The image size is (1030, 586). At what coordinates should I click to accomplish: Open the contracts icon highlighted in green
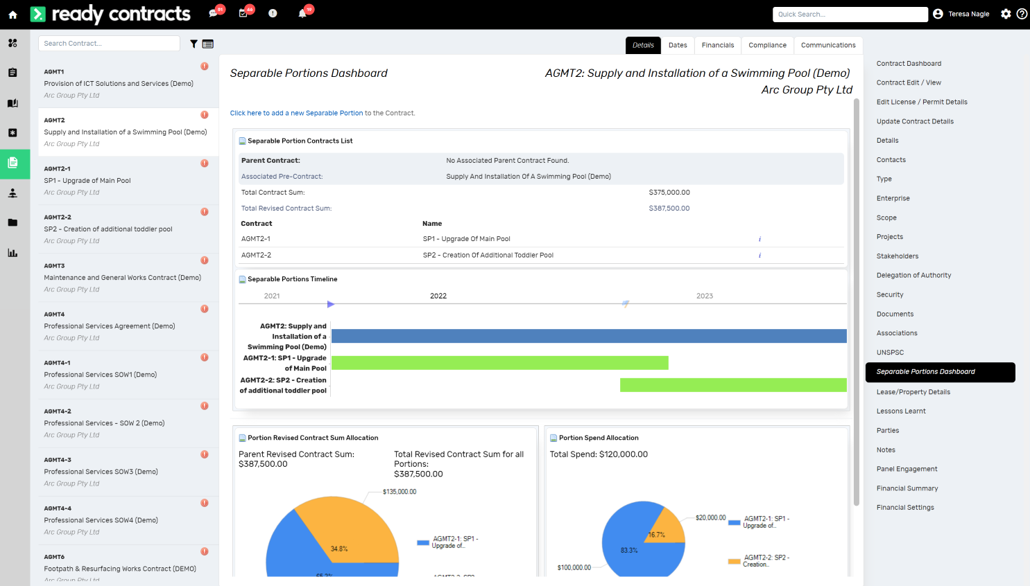tap(13, 162)
